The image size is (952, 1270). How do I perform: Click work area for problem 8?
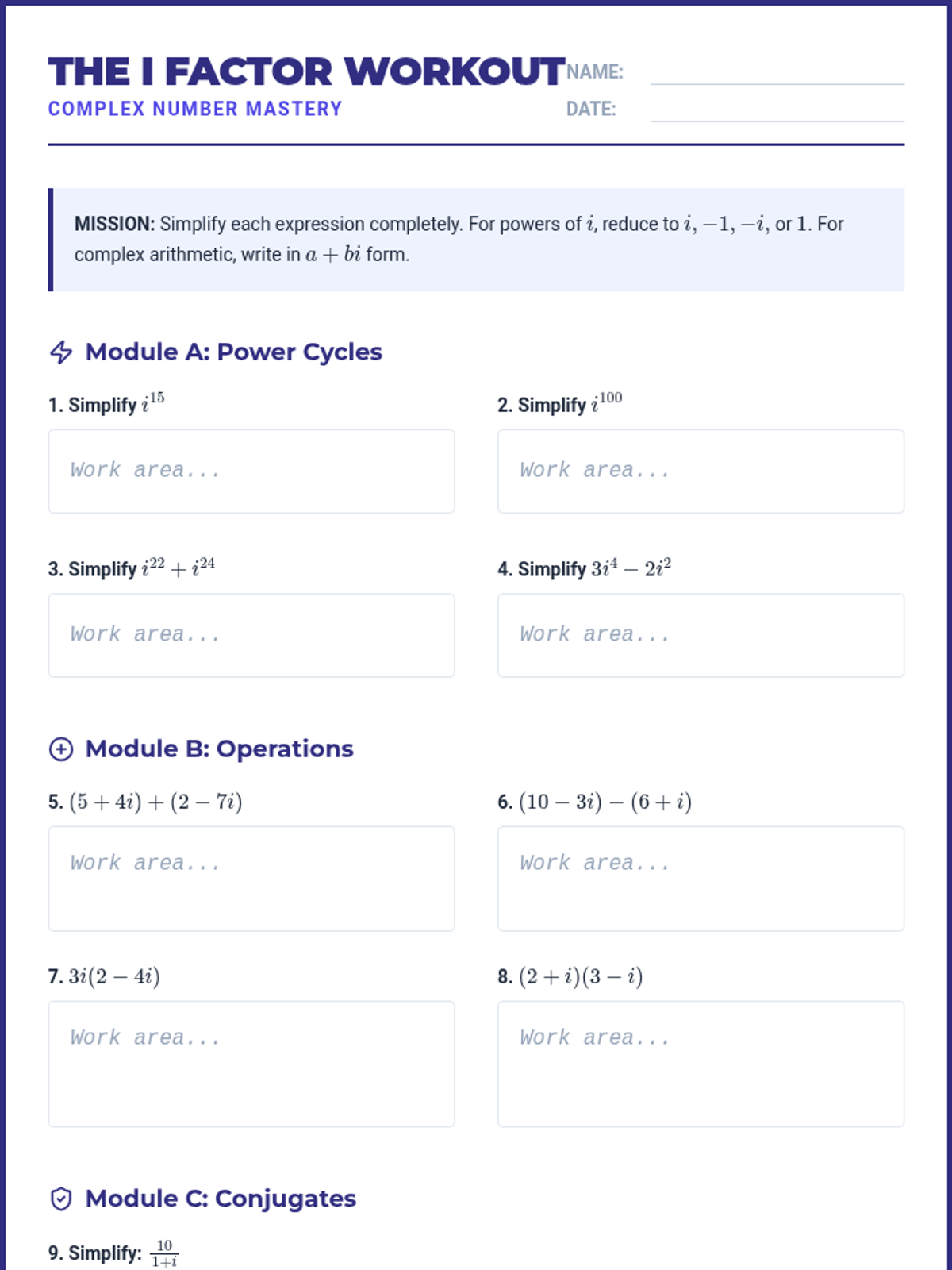(x=701, y=1064)
